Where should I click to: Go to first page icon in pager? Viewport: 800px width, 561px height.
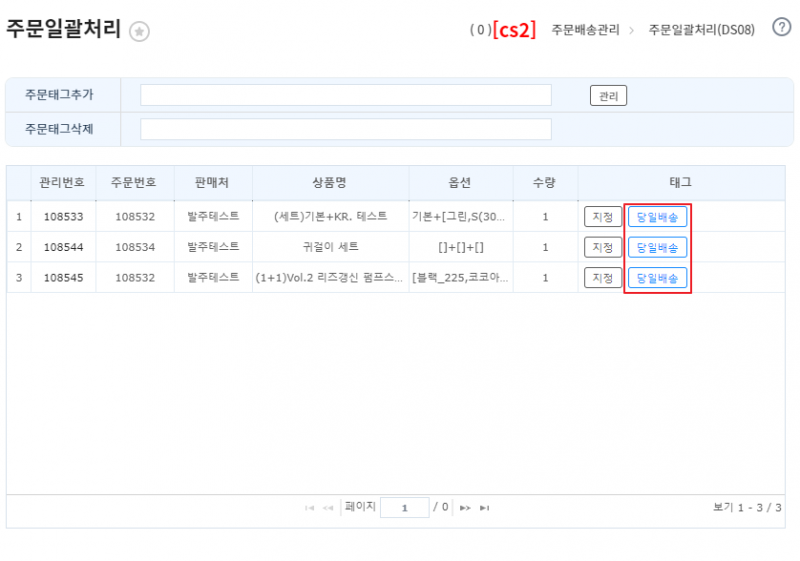point(309,508)
